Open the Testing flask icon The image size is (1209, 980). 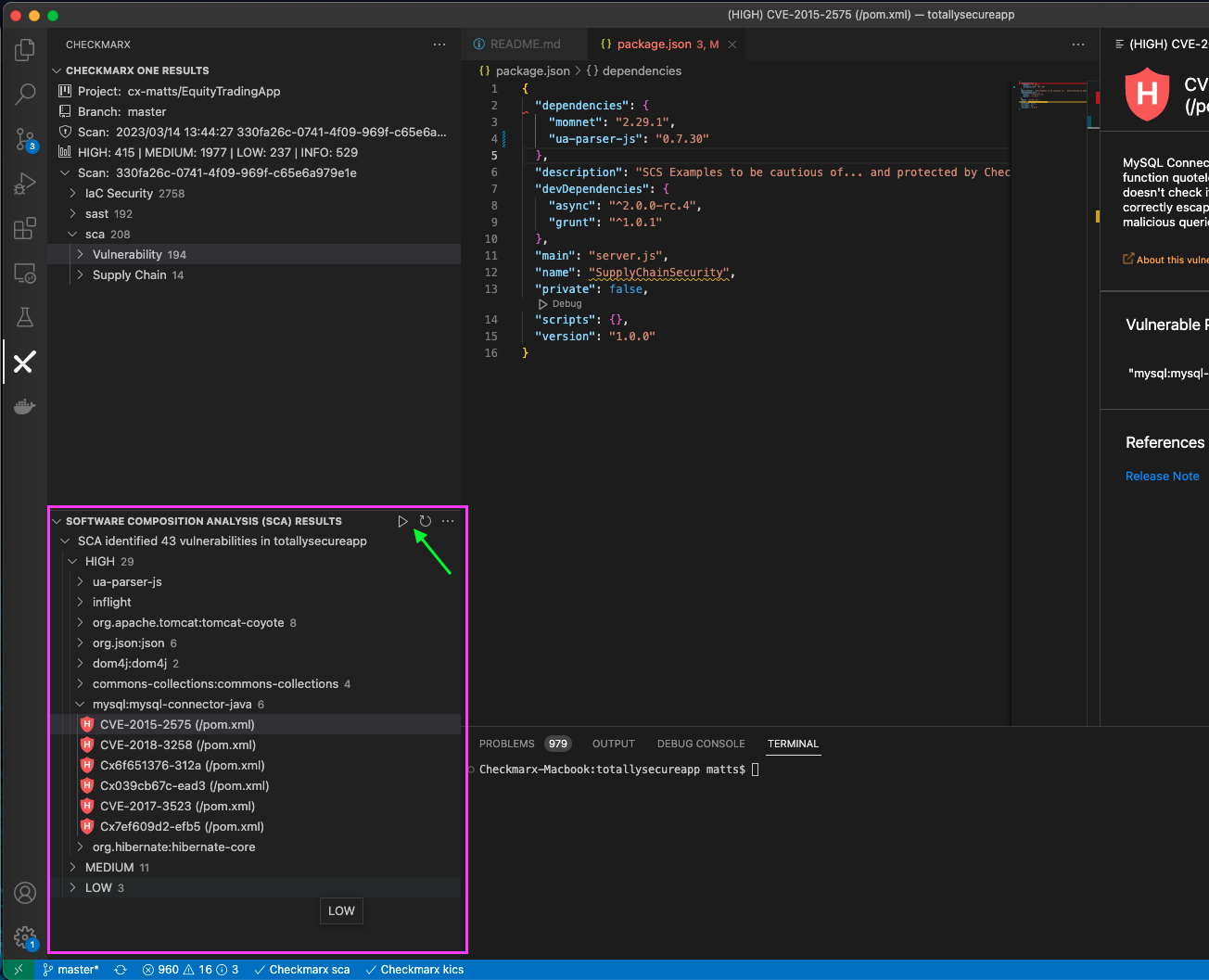25,317
